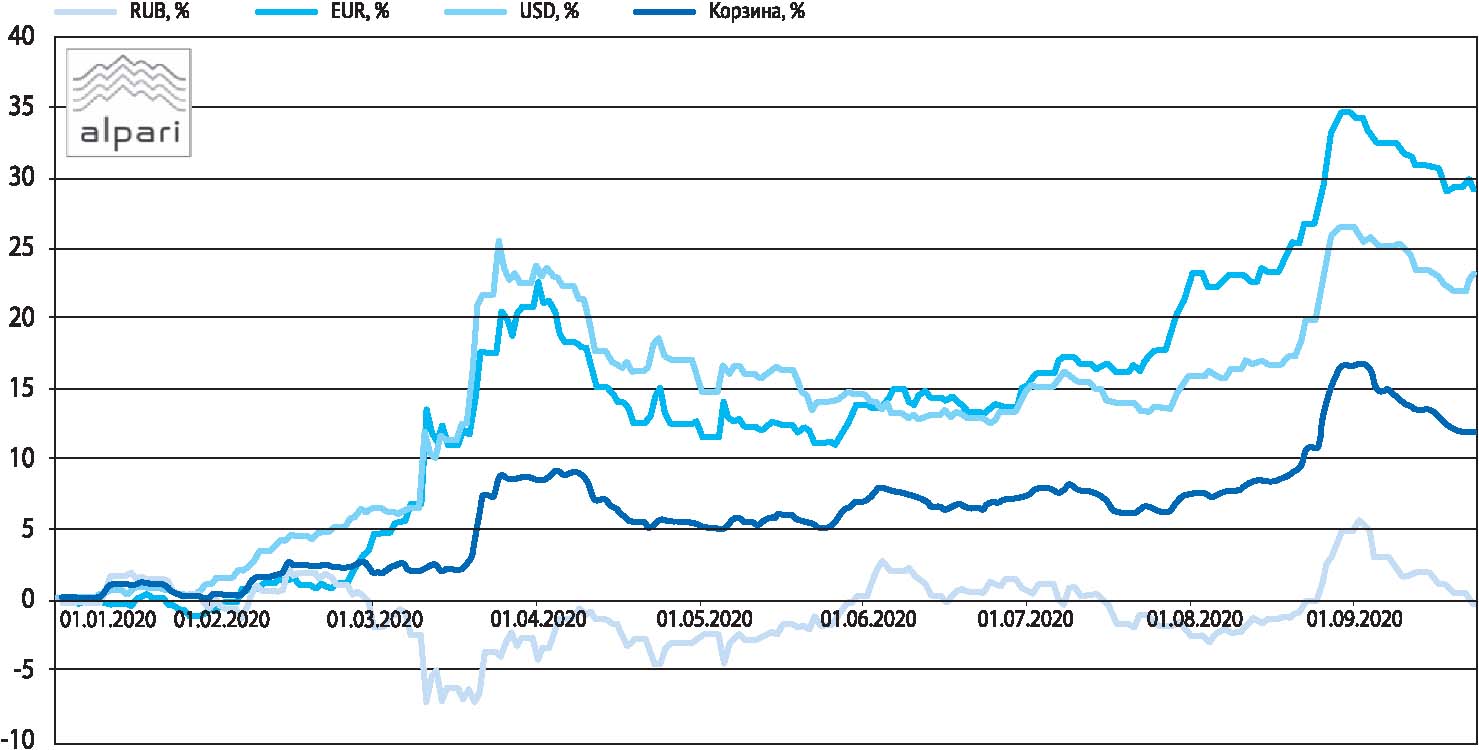Click the 01.06.2020 date label
The image size is (1479, 750).
tap(868, 620)
